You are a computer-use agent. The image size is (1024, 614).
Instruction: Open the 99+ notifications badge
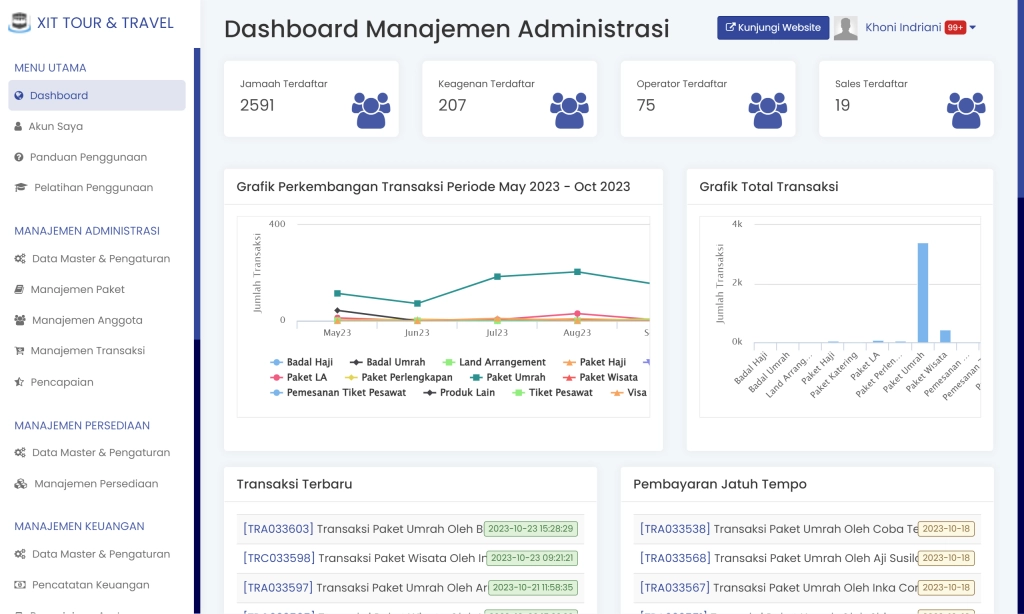click(x=955, y=28)
